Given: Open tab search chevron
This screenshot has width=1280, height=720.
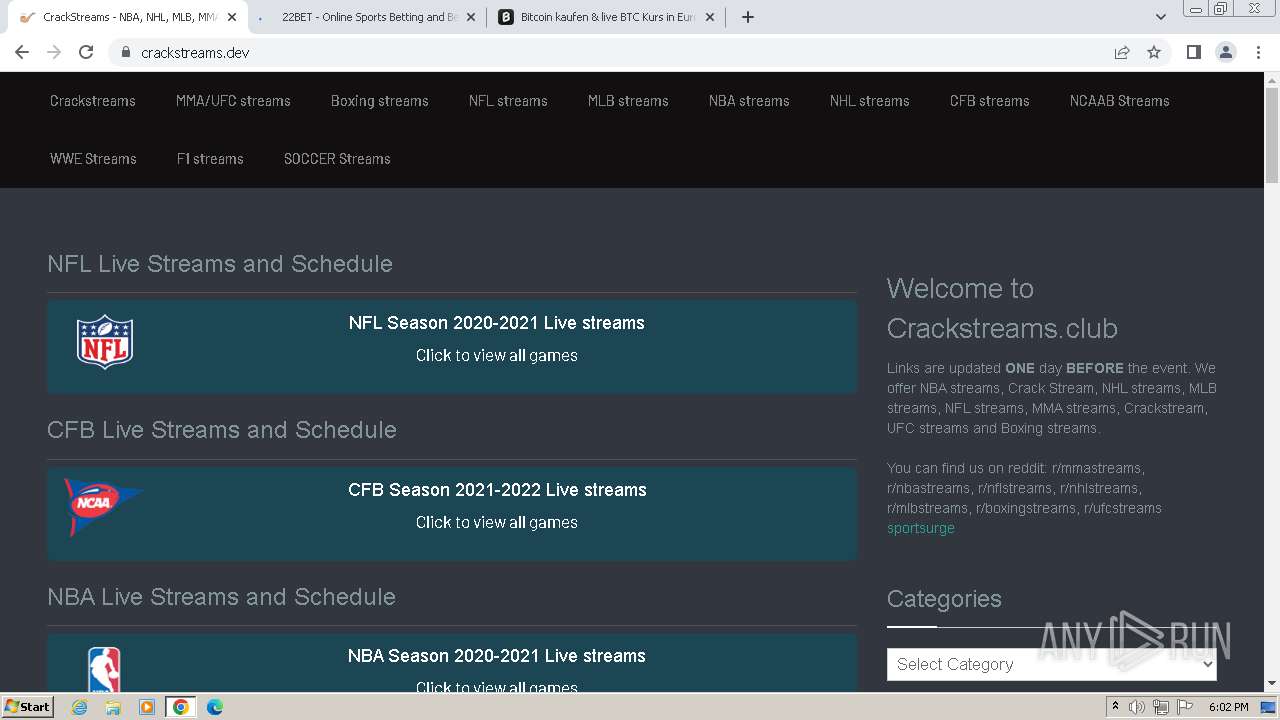Looking at the screenshot, I should [1161, 17].
